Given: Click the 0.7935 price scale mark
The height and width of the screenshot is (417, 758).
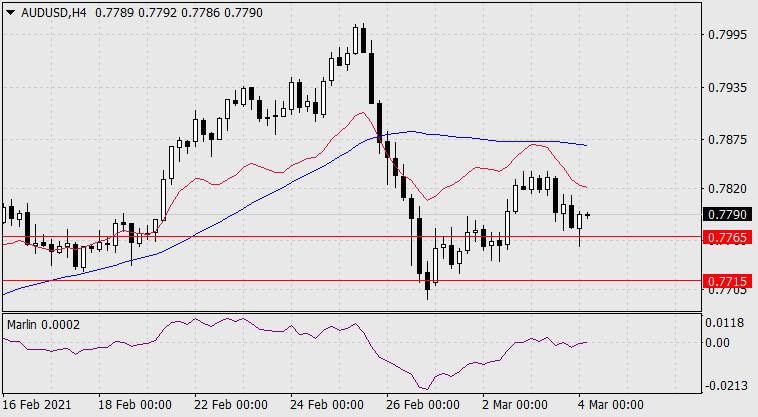Looking at the screenshot, I should 727,87.
